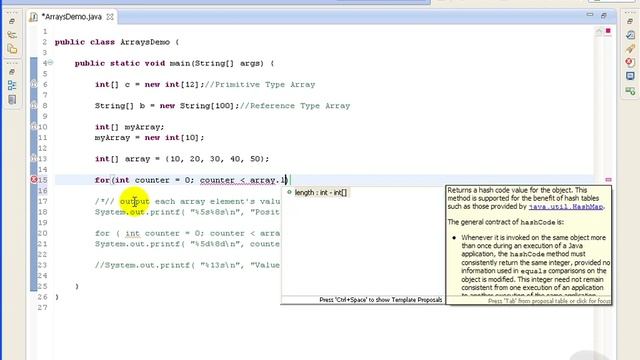Restore the right-side fast view stack
640x360 pixels.
(630, 21)
